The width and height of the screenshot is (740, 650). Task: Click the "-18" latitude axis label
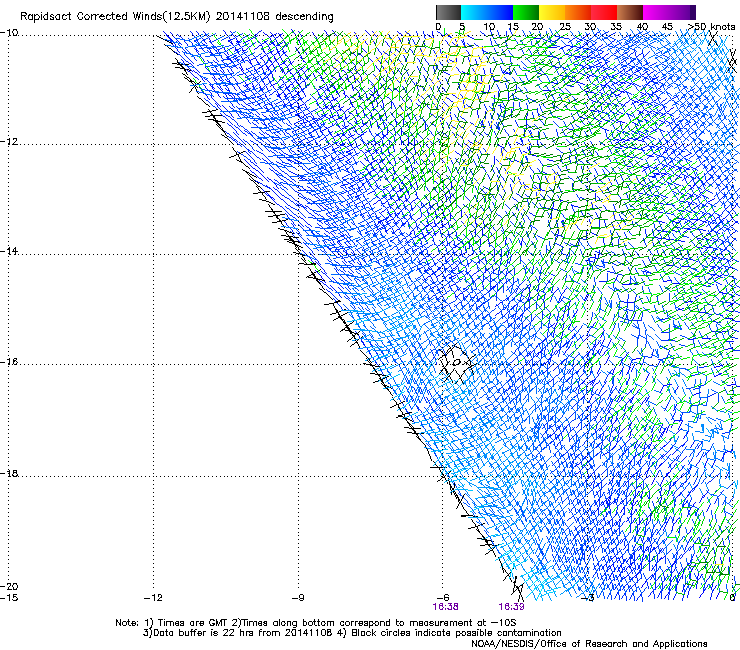pos(9,473)
